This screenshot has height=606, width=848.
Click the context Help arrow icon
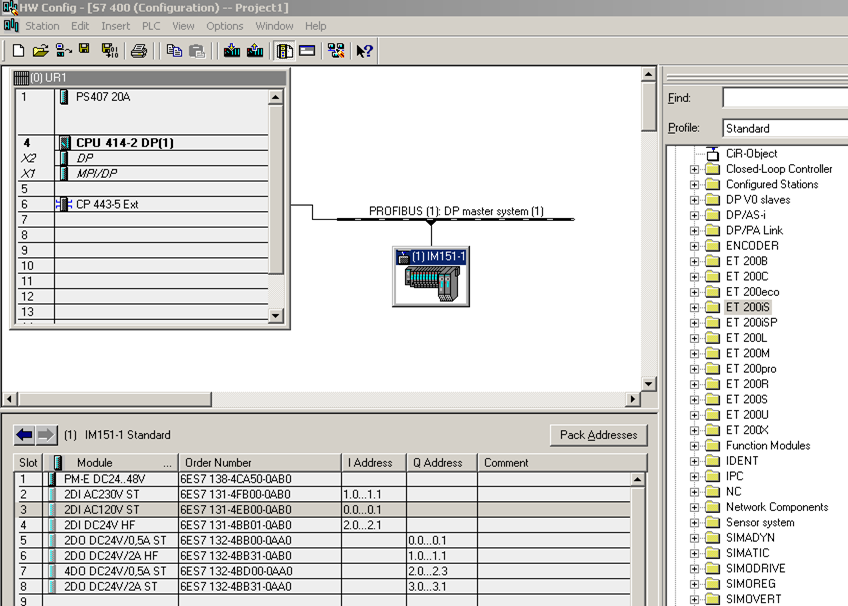pos(364,50)
